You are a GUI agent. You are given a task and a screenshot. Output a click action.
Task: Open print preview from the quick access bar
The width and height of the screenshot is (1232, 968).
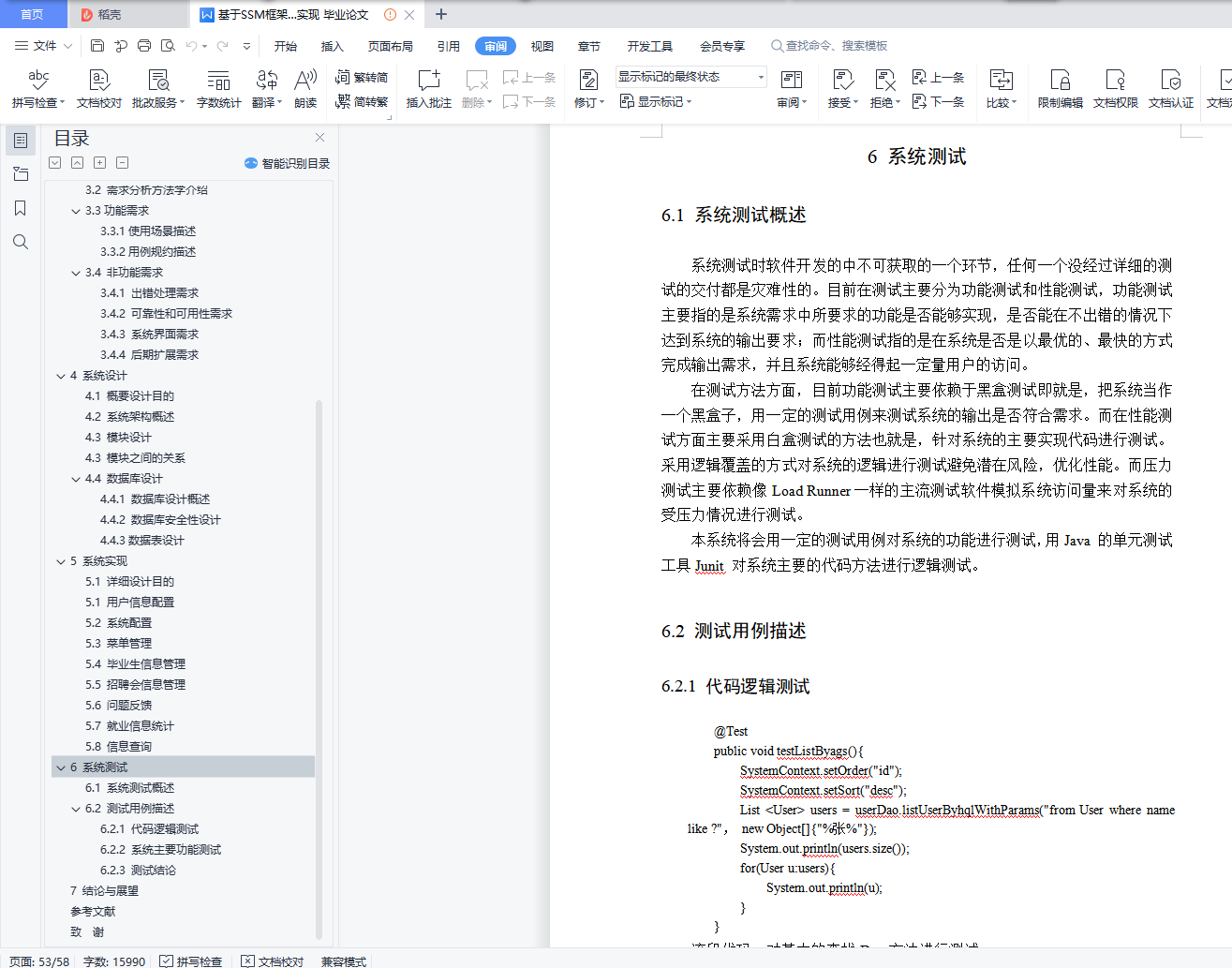click(x=168, y=46)
